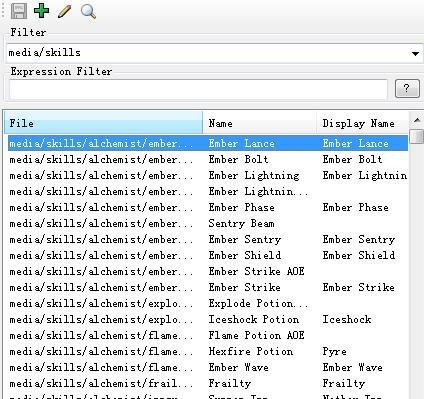Click the question mark help button
Screen dimensions: 424x399
tap(407, 89)
